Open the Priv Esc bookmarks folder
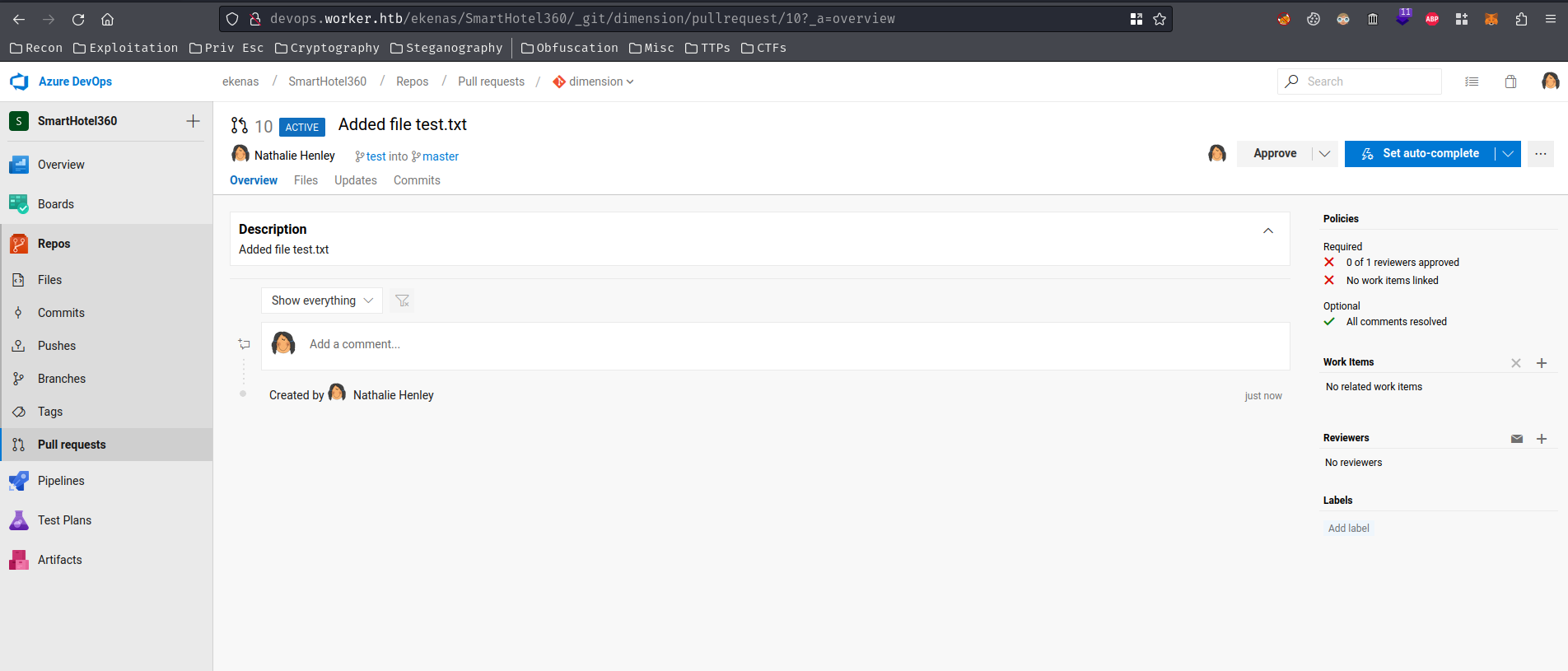1568x671 pixels. click(226, 48)
